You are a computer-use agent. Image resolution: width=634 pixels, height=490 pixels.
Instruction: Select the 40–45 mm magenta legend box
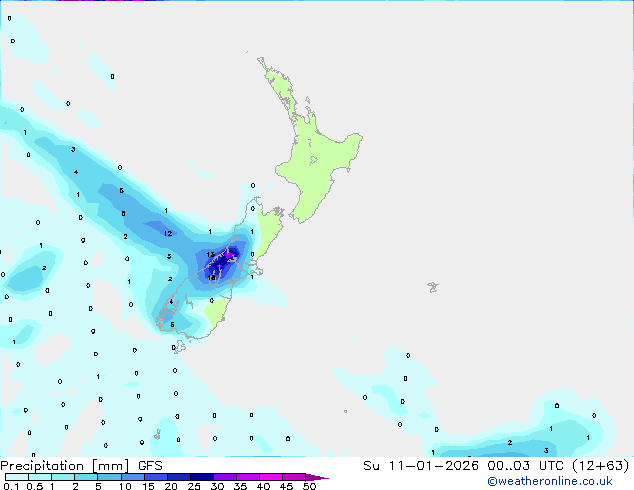click(271, 477)
